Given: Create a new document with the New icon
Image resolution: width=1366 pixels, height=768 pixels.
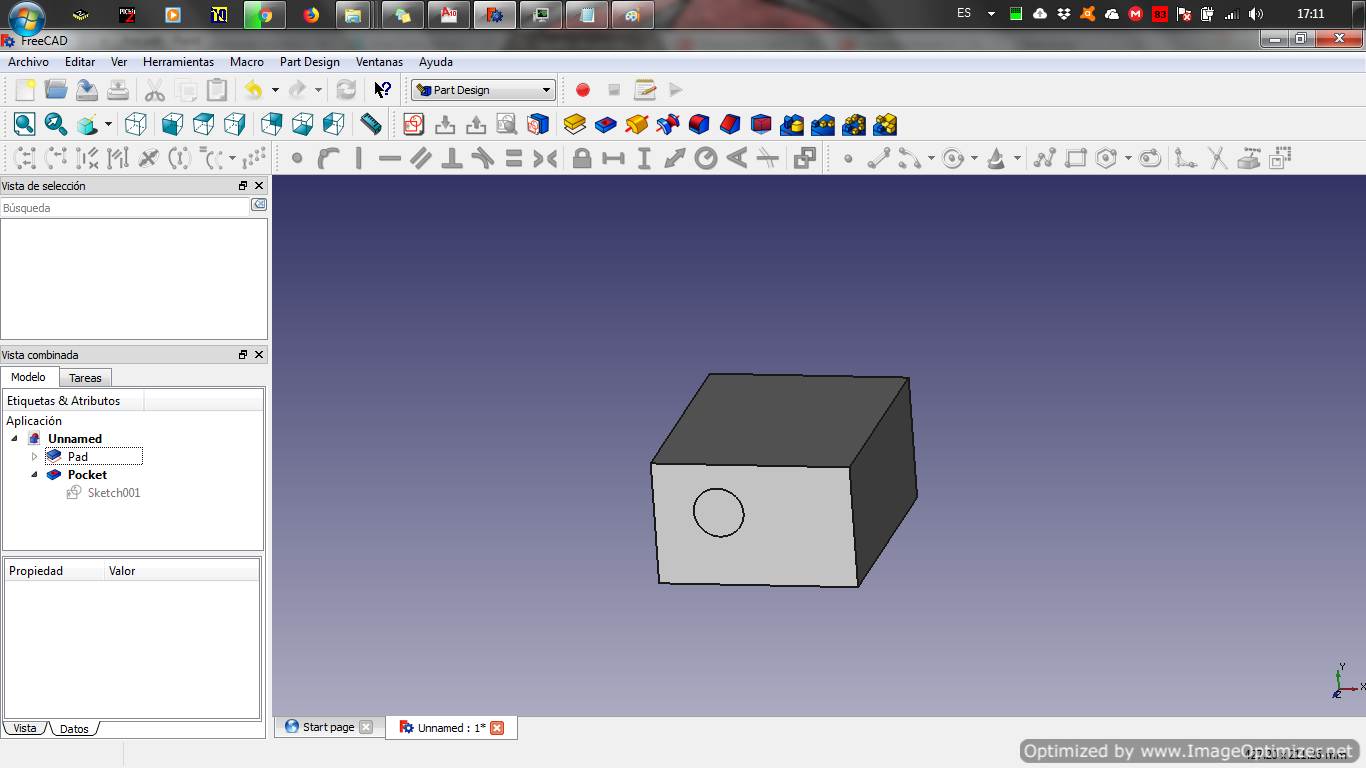Looking at the screenshot, I should (x=25, y=90).
